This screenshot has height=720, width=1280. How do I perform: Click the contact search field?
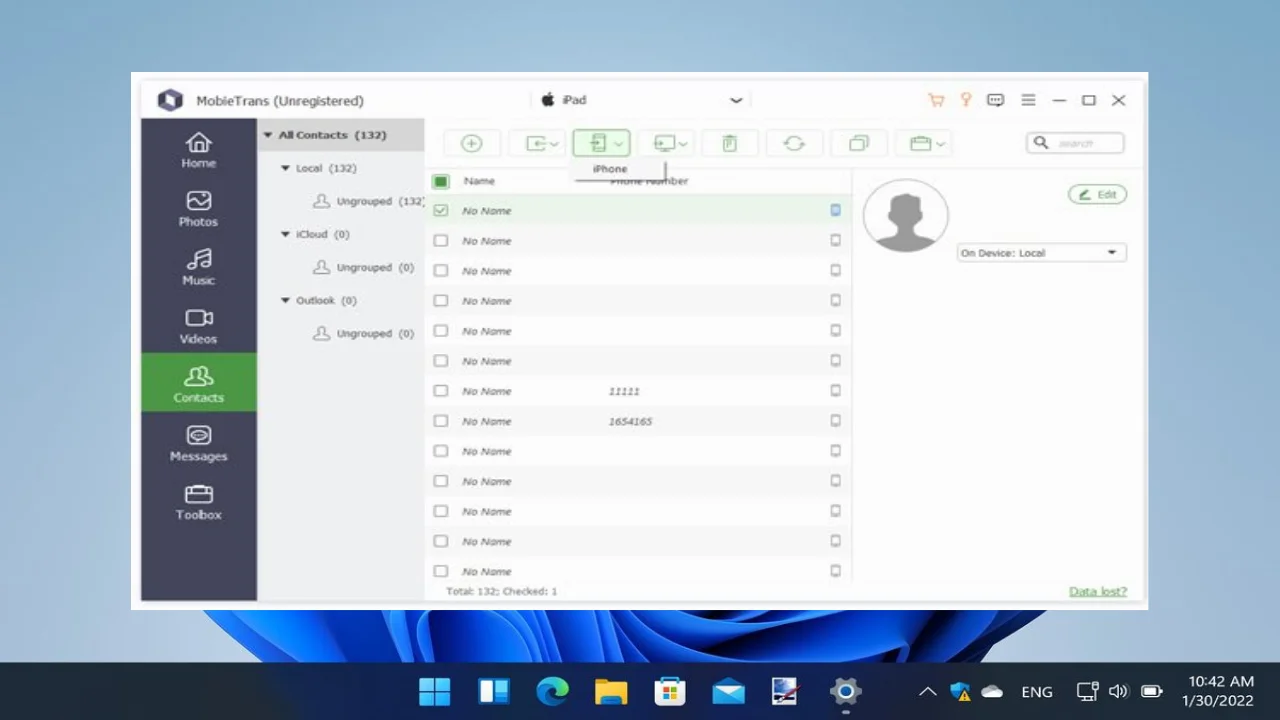(1076, 144)
